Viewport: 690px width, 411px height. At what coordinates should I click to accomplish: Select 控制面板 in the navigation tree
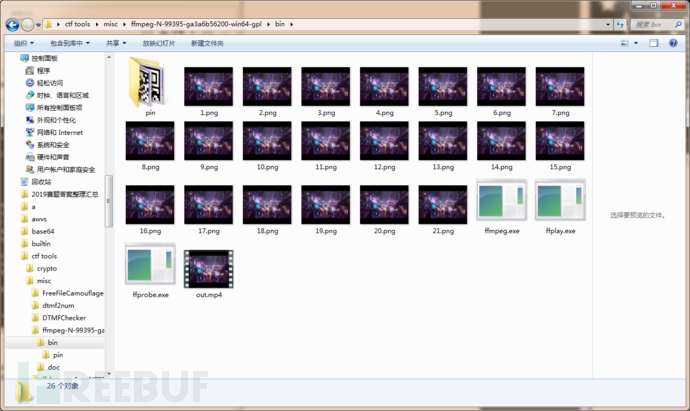click(x=44, y=58)
